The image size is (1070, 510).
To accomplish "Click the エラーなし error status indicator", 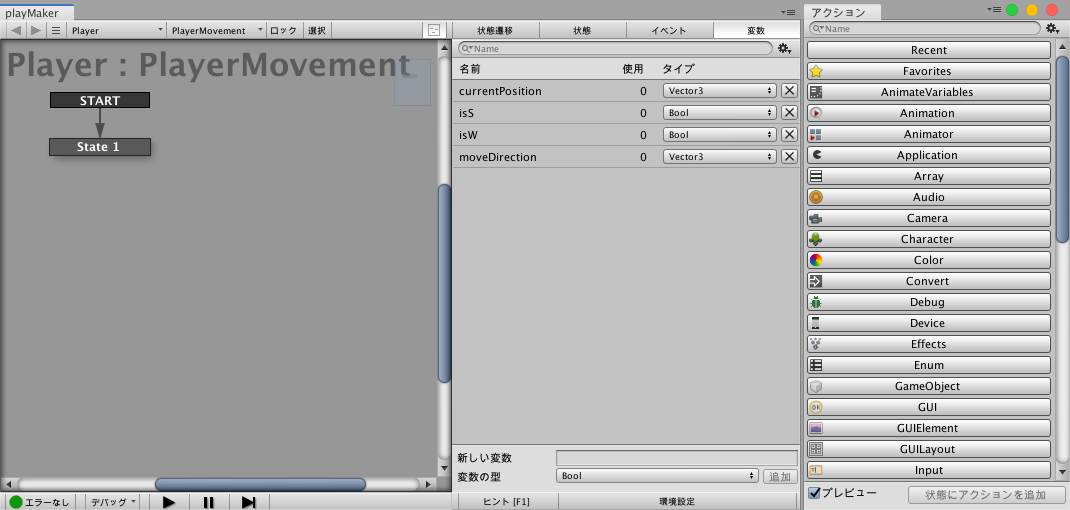I will (x=40, y=502).
